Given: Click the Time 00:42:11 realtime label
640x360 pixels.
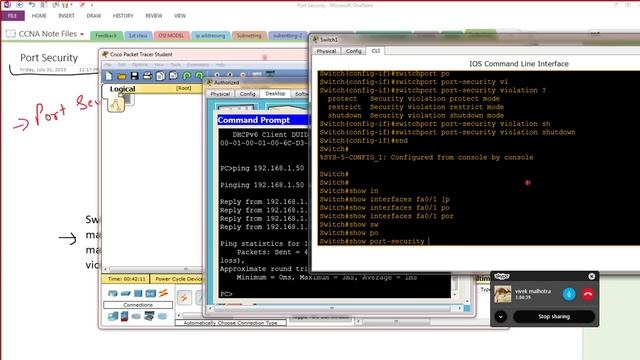Looking at the screenshot, I should coord(127,279).
